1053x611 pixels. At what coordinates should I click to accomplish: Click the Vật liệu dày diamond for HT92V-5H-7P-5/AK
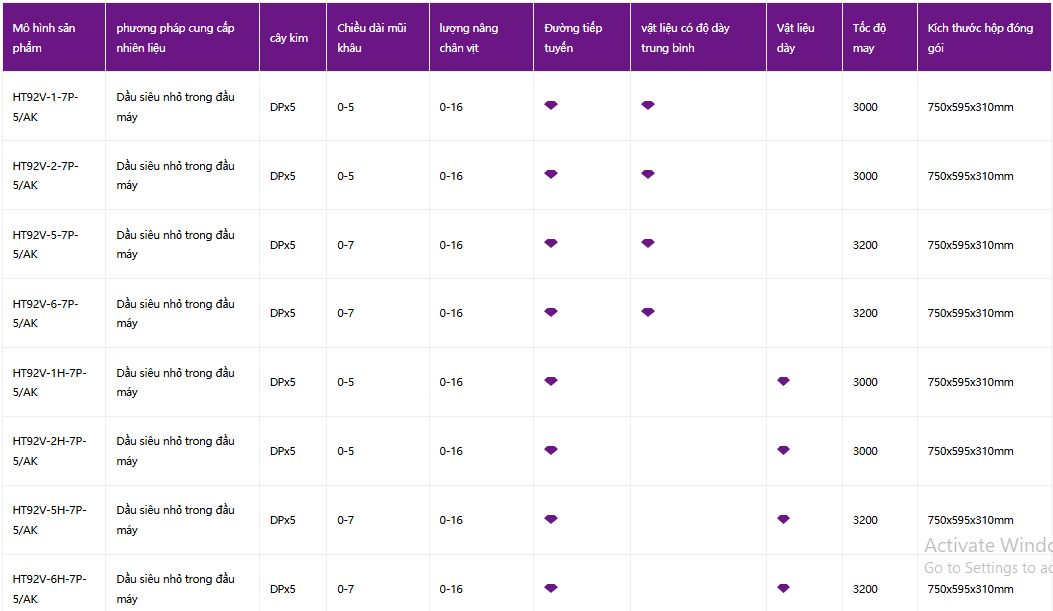[783, 519]
